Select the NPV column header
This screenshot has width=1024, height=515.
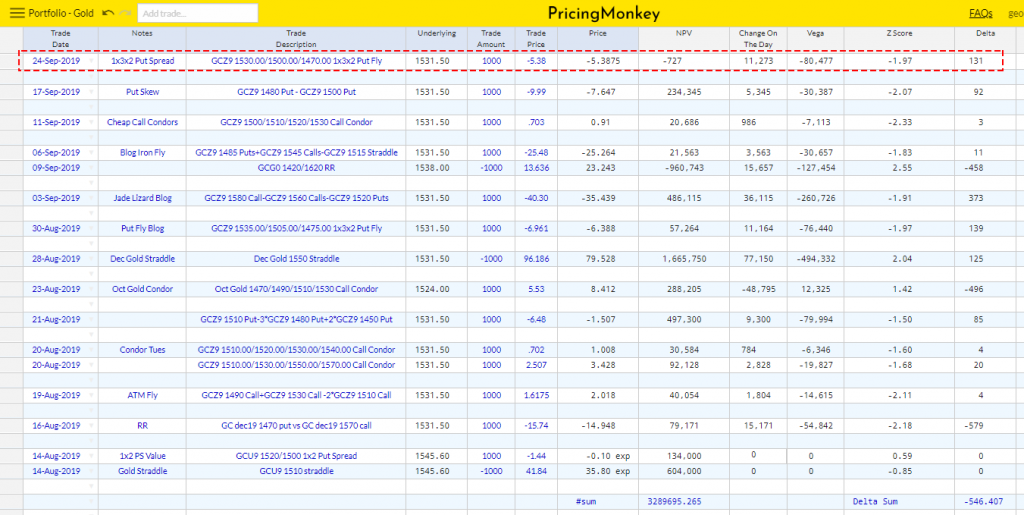685,39
